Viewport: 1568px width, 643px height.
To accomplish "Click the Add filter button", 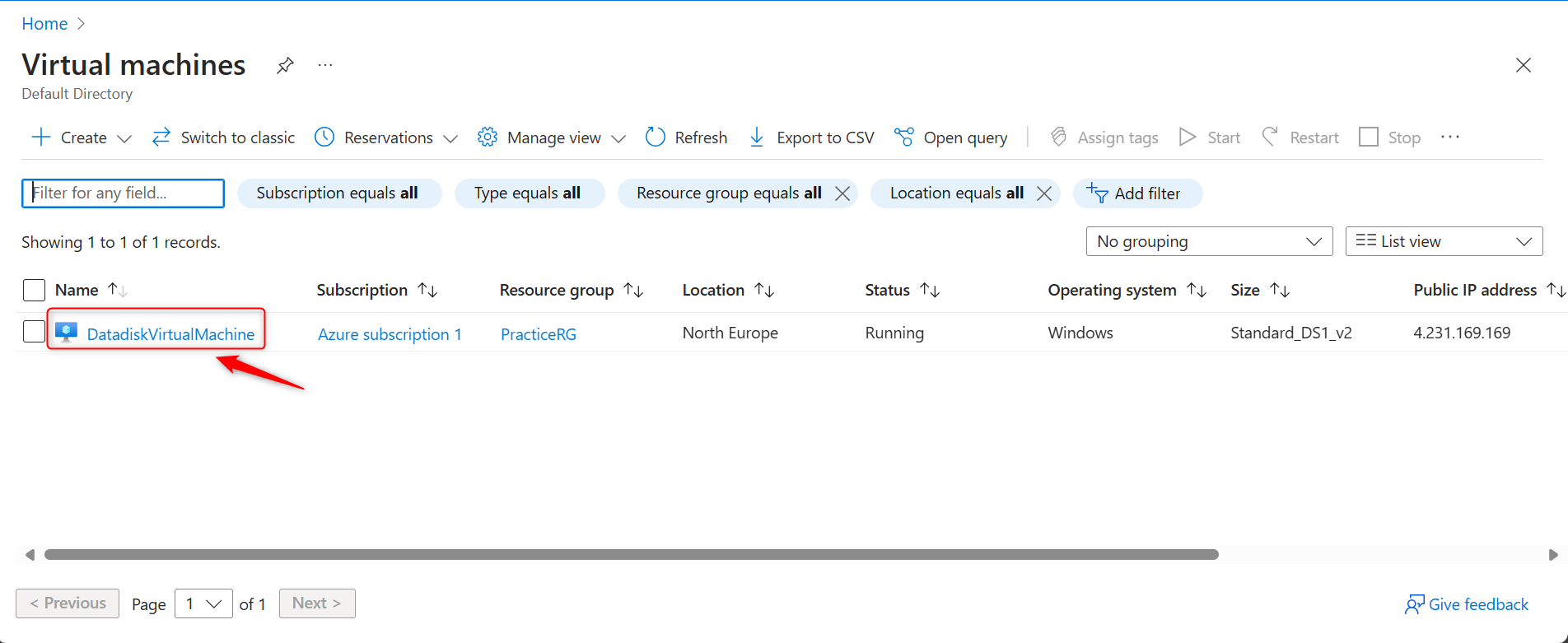I will (1137, 193).
